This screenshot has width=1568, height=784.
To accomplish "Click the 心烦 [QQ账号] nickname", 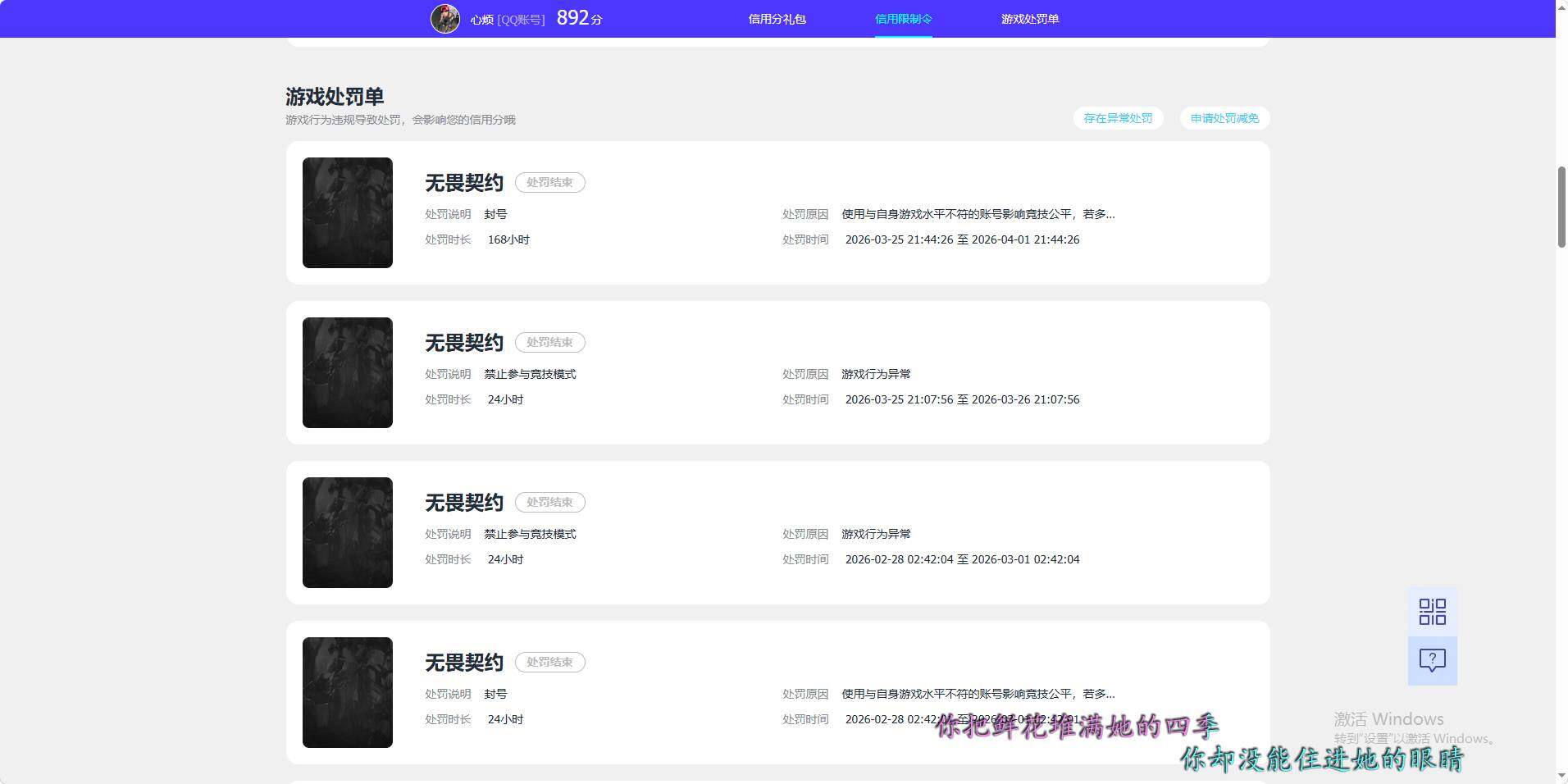I will pyautogui.click(x=508, y=19).
